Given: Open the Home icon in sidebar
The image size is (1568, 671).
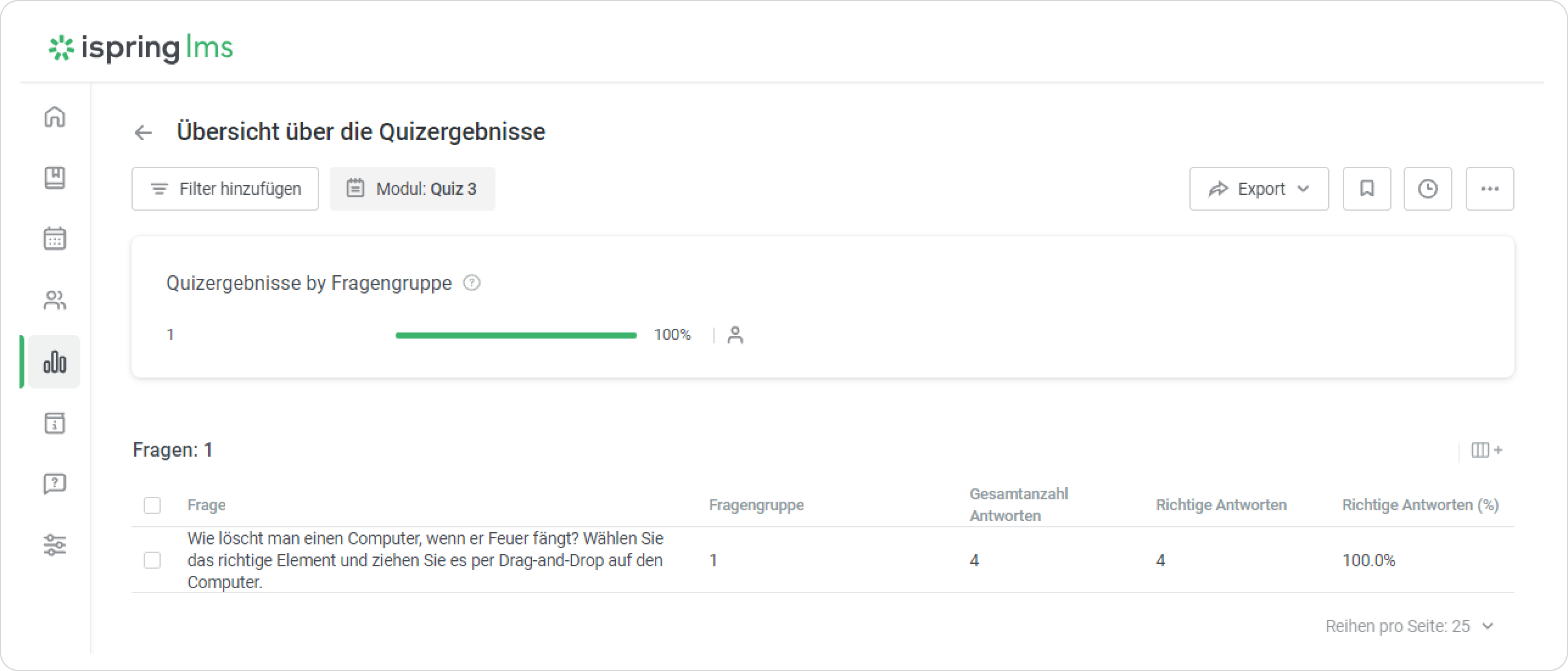Looking at the screenshot, I should 55,116.
